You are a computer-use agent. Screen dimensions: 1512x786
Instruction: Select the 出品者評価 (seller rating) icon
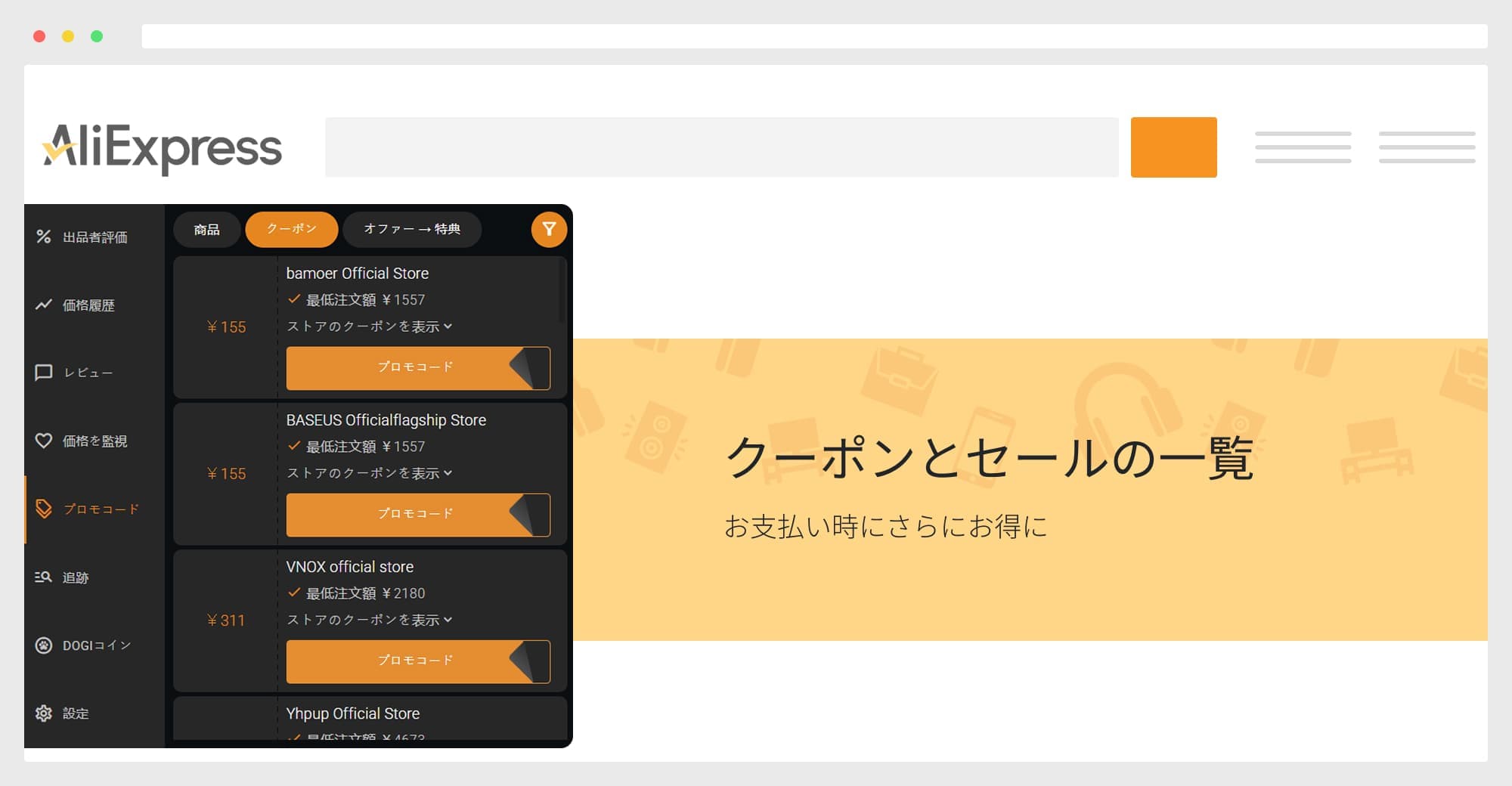pyautogui.click(x=43, y=237)
